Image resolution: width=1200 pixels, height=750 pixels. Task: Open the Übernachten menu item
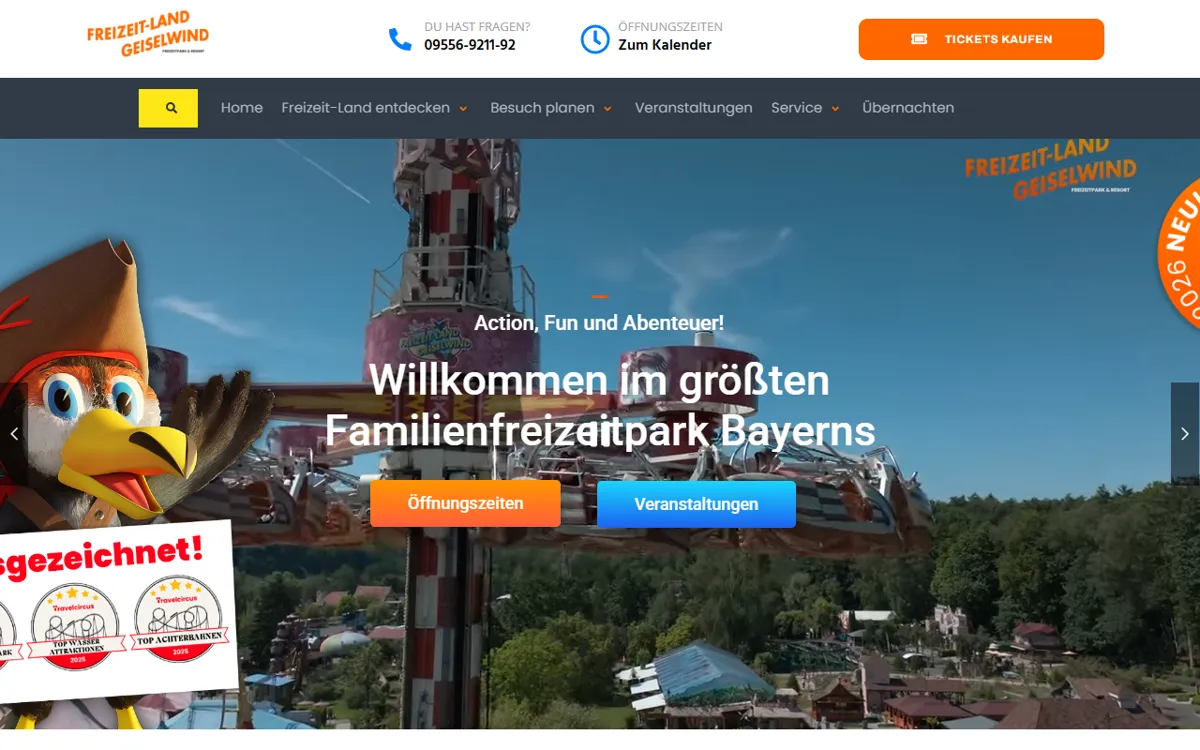tap(908, 108)
